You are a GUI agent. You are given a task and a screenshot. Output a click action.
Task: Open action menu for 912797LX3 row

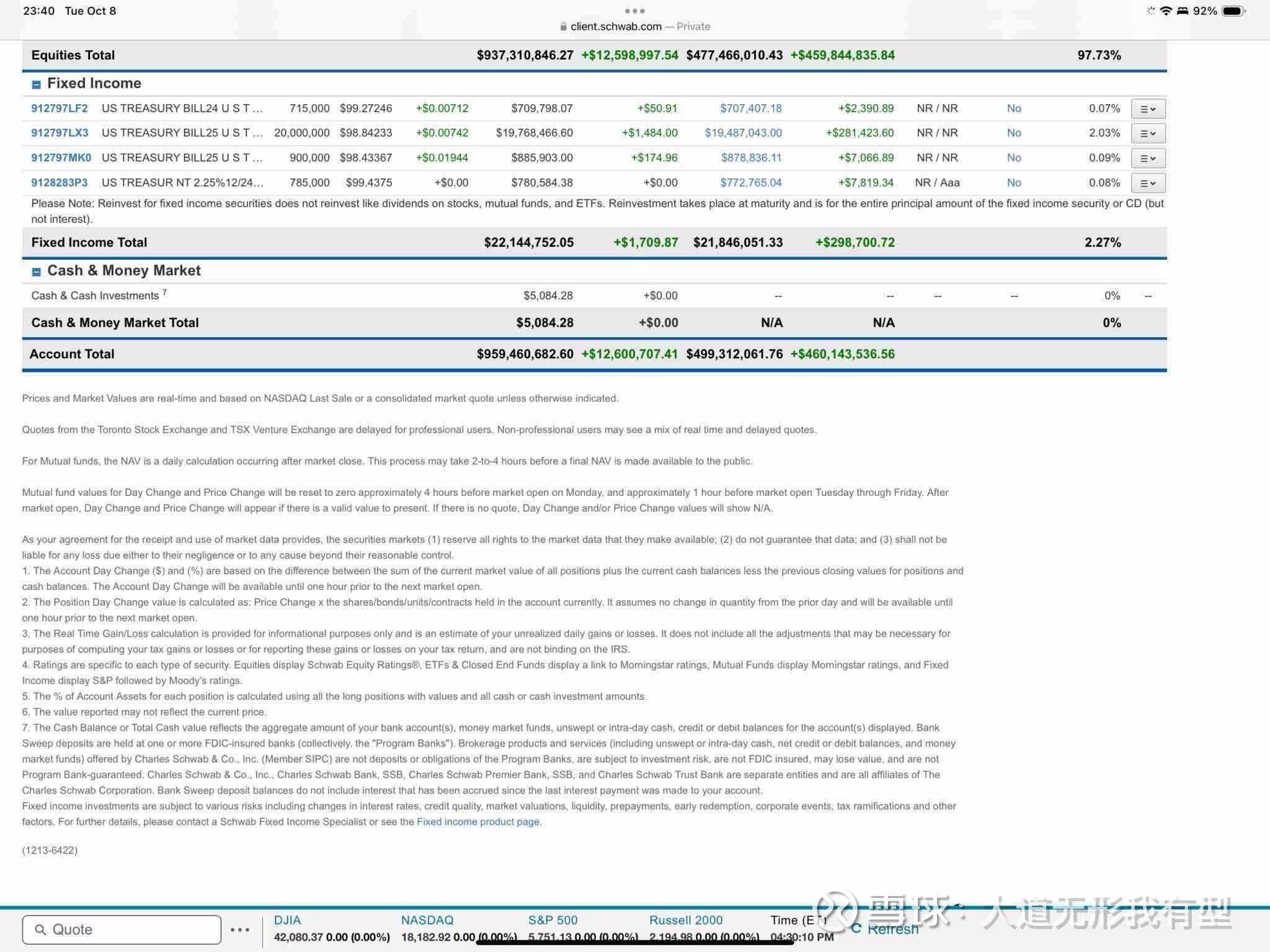click(x=1148, y=133)
